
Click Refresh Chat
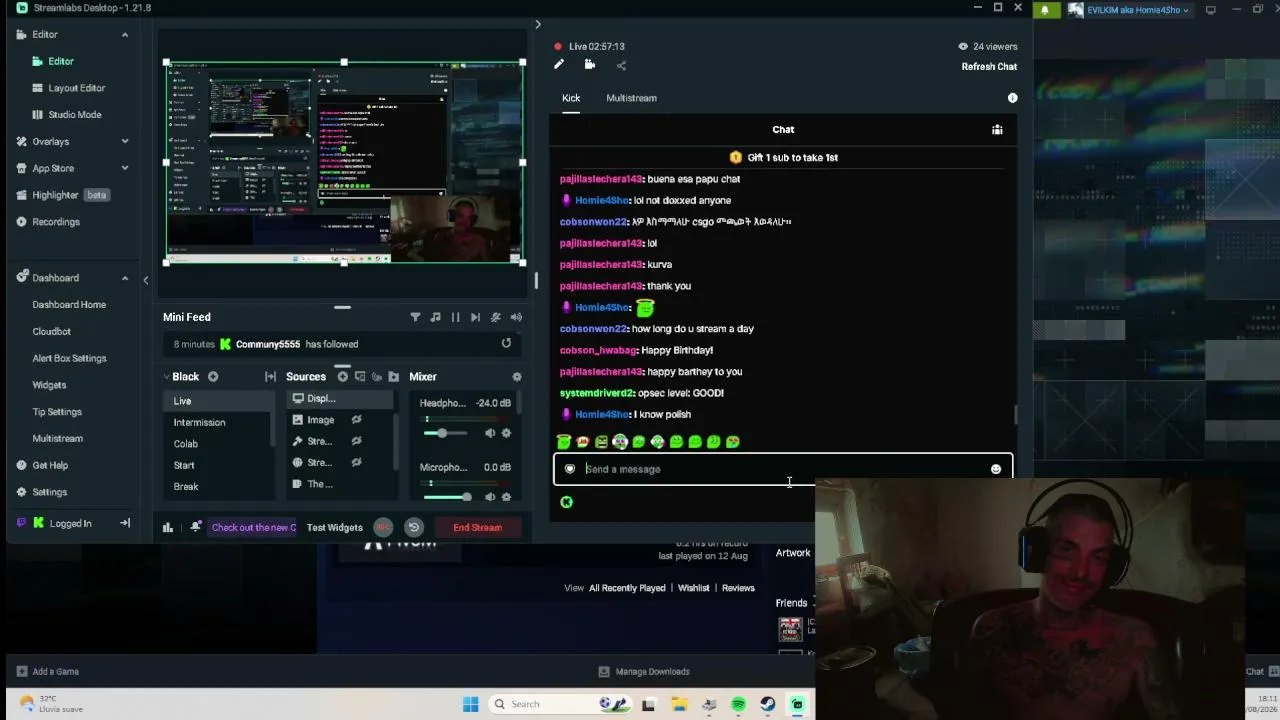[989, 66]
